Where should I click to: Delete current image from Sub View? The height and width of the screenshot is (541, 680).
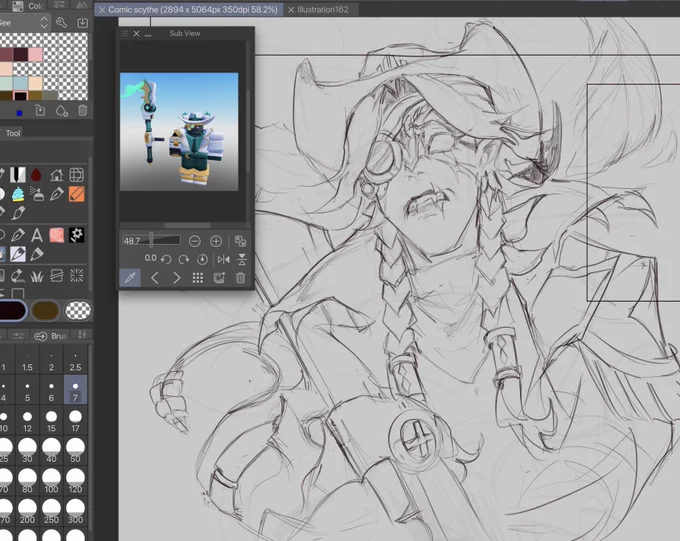coord(240,278)
